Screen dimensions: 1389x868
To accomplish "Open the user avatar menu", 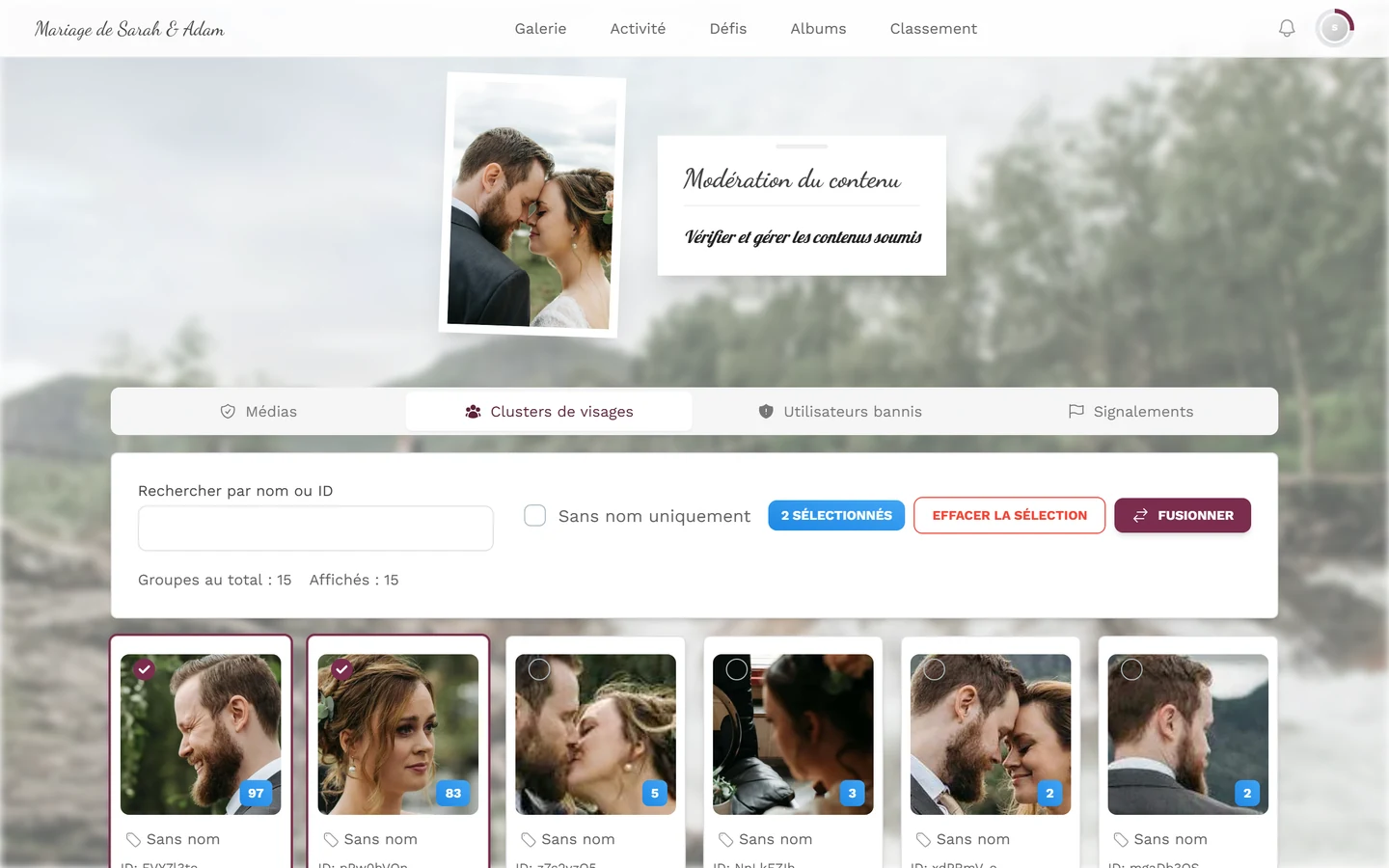I will [x=1335, y=28].
